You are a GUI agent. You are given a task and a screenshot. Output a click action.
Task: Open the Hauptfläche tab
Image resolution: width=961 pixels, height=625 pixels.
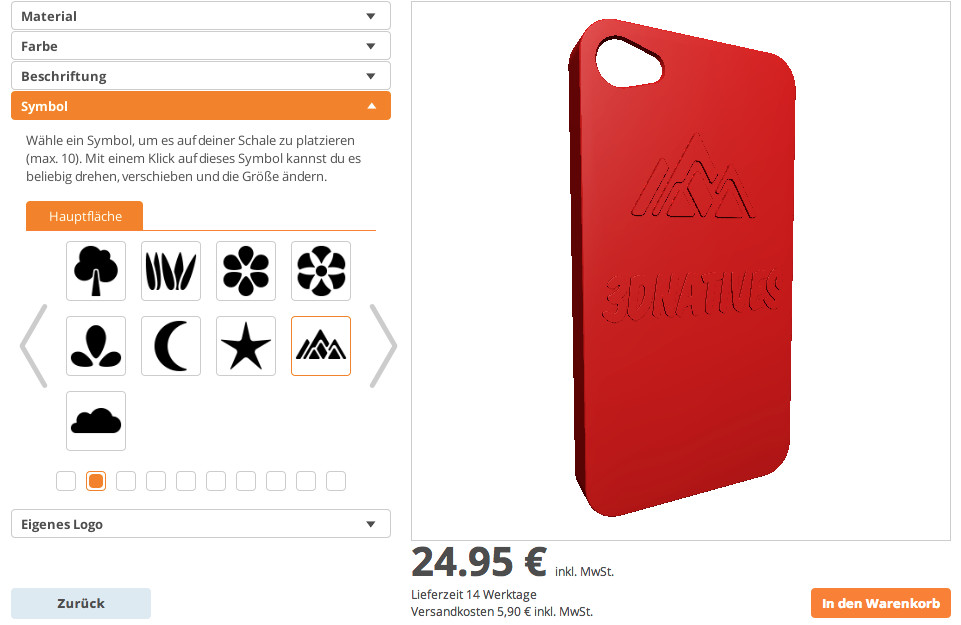85,216
